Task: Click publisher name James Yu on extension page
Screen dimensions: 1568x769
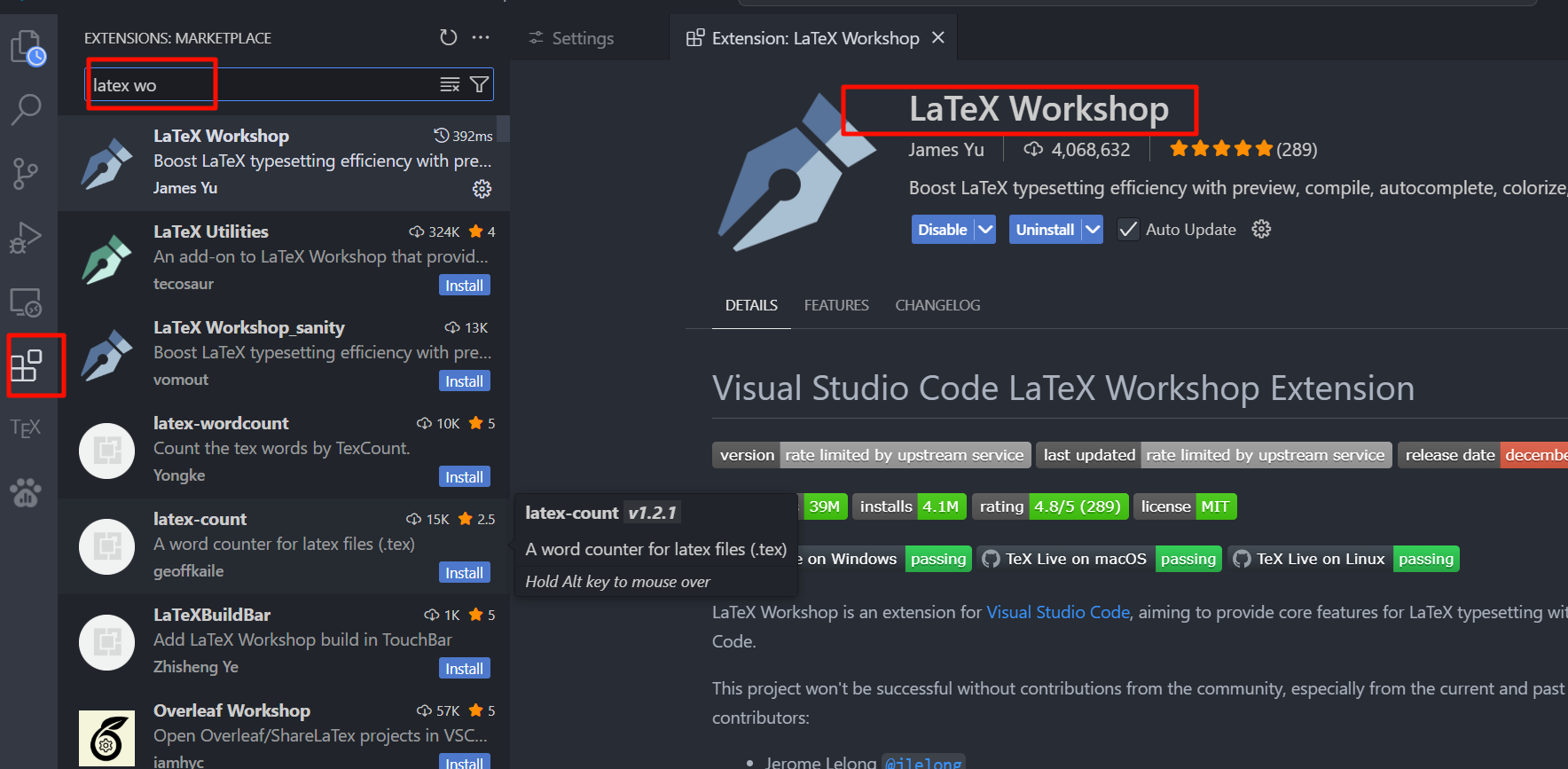Action: click(945, 149)
